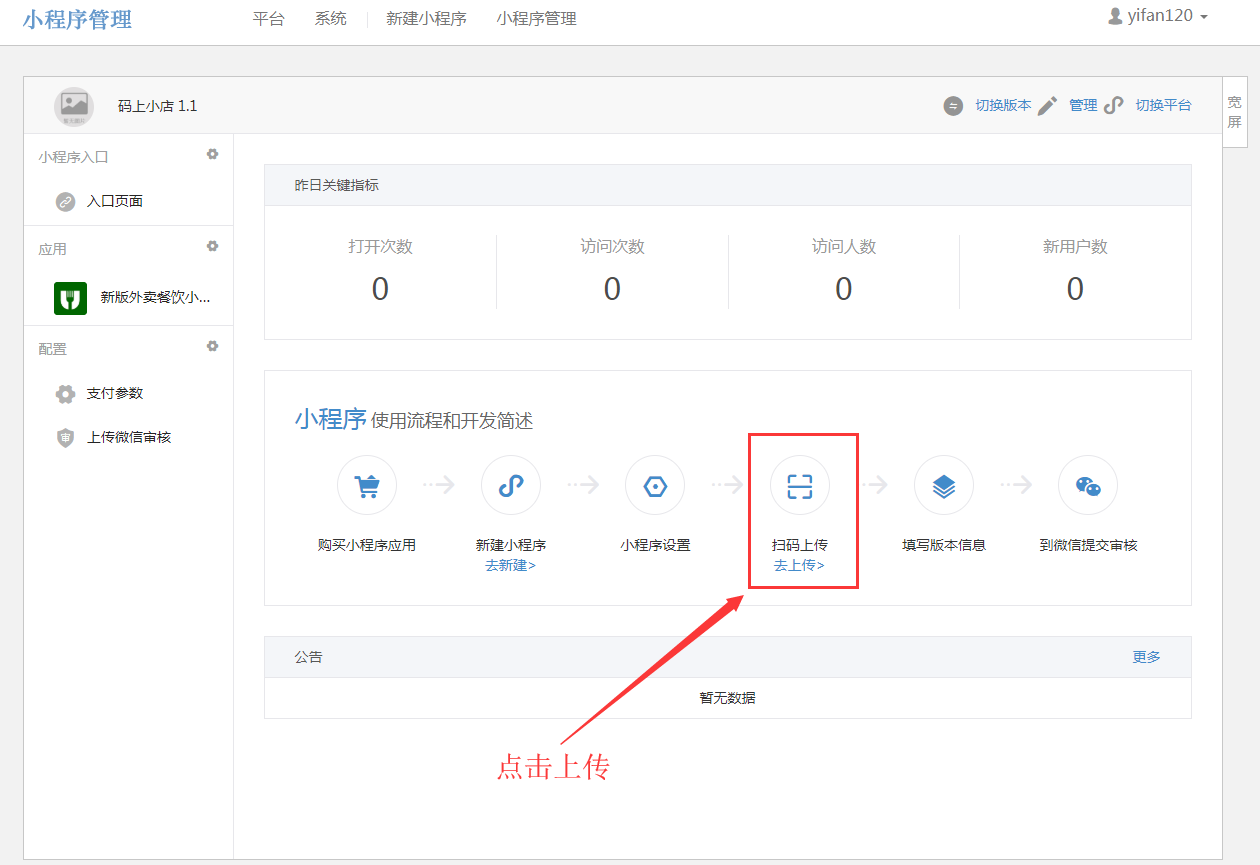Open settings gear beside 配置 section
This screenshot has width=1260, height=865.
click(212, 346)
